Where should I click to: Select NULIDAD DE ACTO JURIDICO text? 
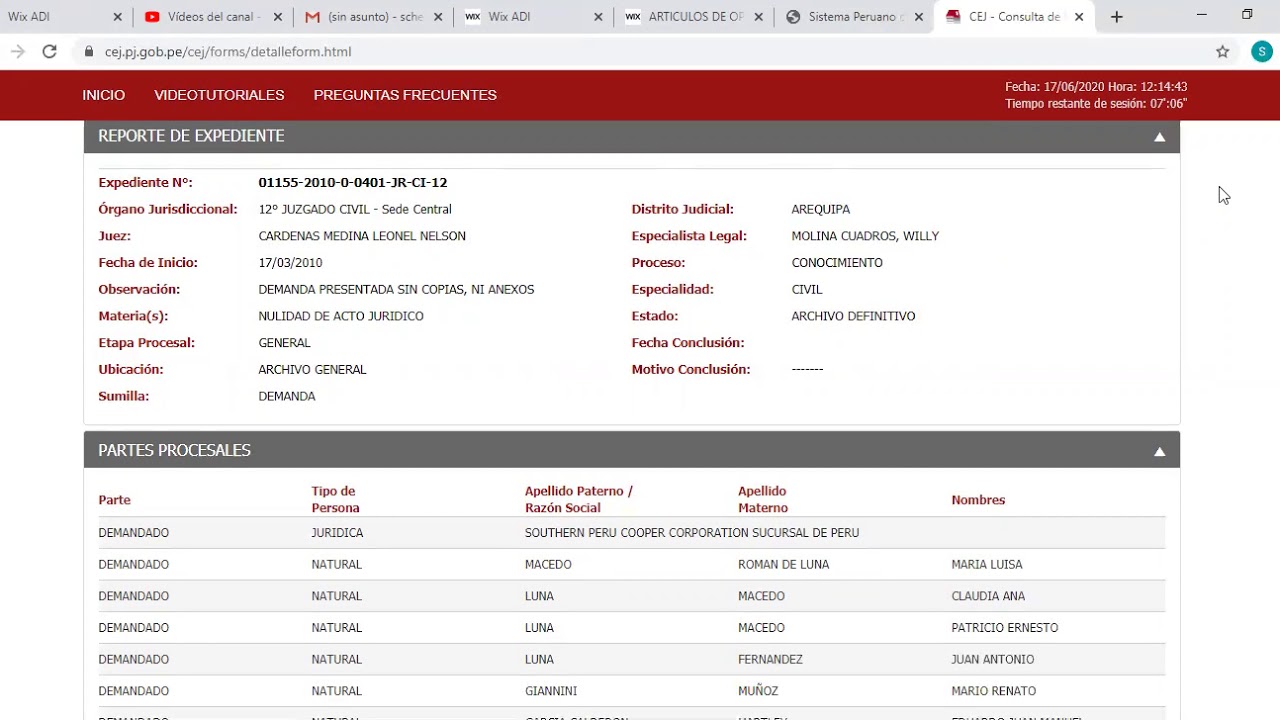tap(341, 317)
